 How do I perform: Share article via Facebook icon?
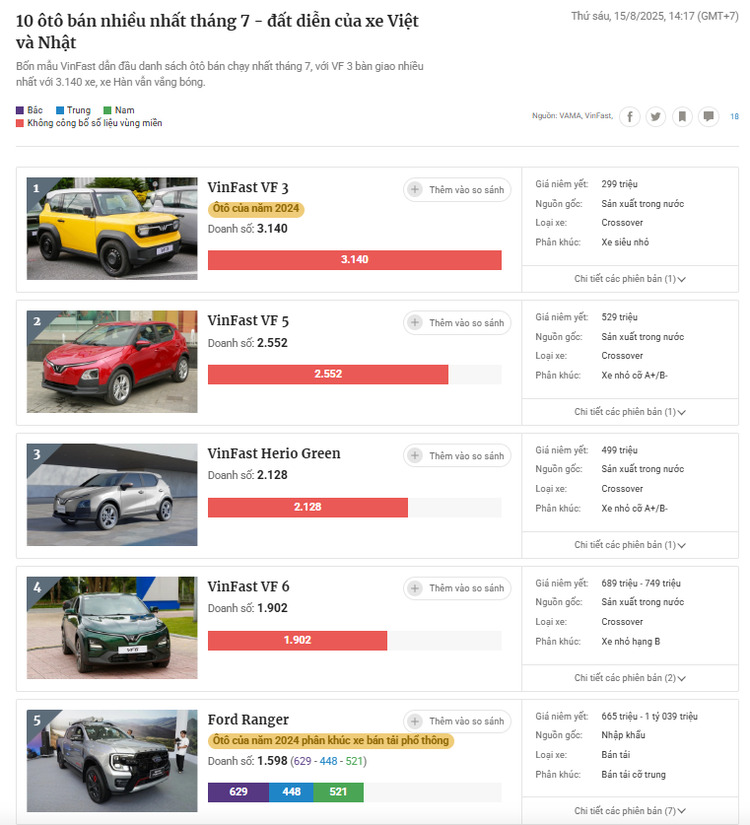629,116
